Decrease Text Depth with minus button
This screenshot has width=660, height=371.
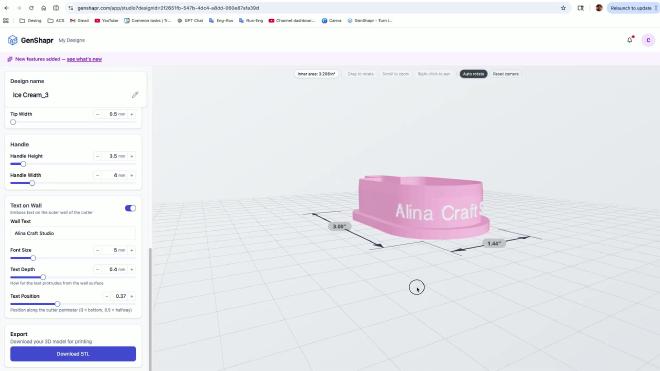pyautogui.click(x=98, y=269)
